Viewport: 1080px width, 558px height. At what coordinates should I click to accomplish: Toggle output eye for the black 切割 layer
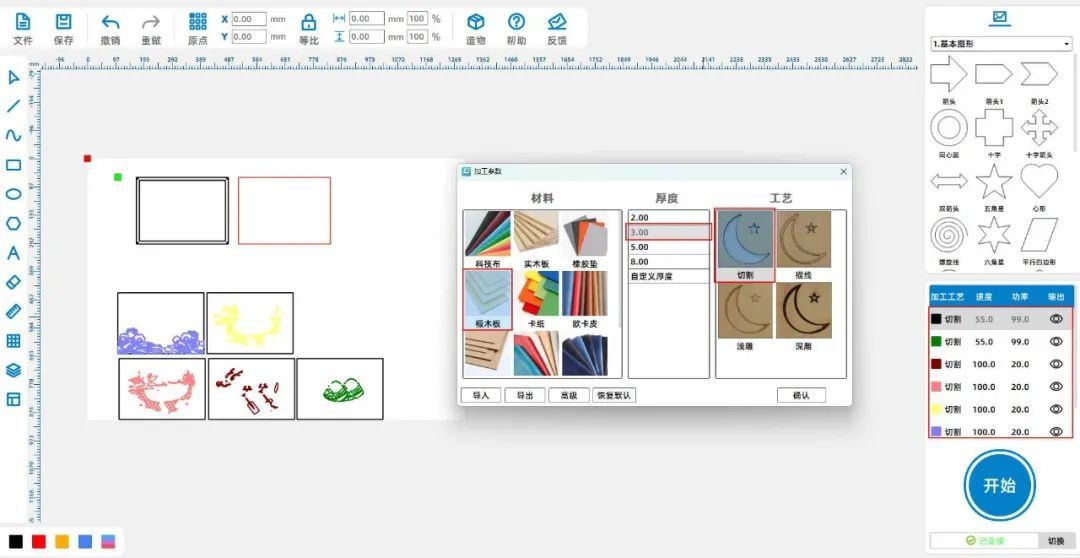[1055, 319]
